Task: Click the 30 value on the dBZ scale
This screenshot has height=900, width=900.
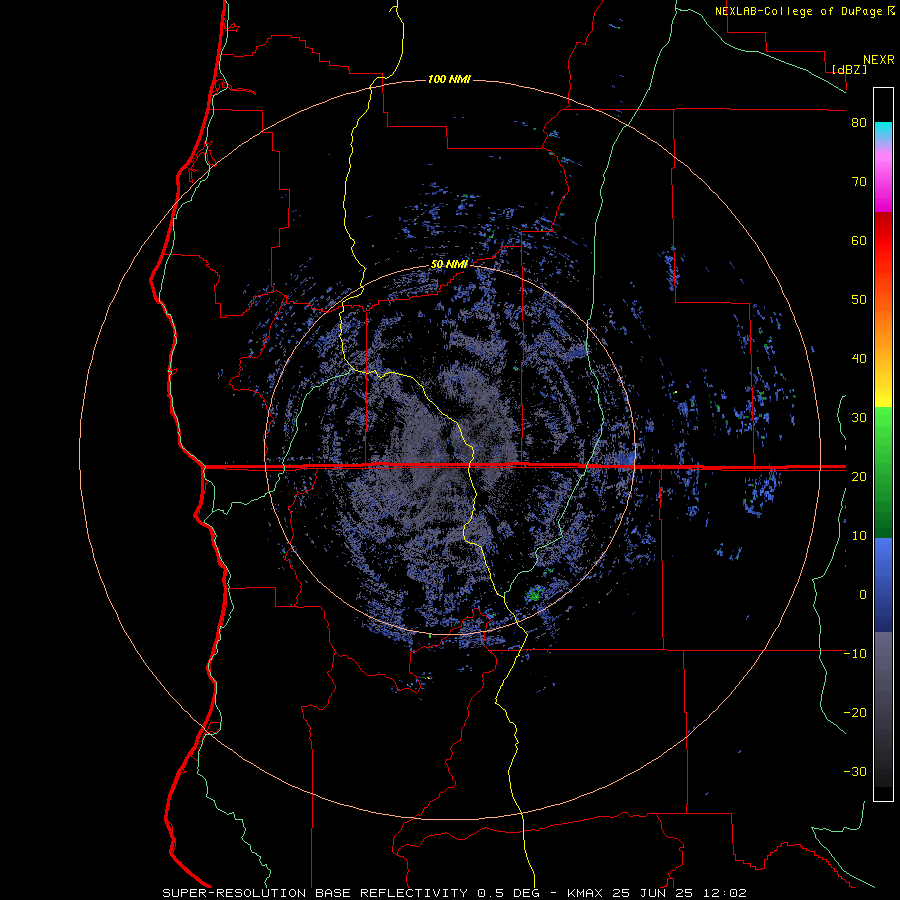Action: point(859,417)
